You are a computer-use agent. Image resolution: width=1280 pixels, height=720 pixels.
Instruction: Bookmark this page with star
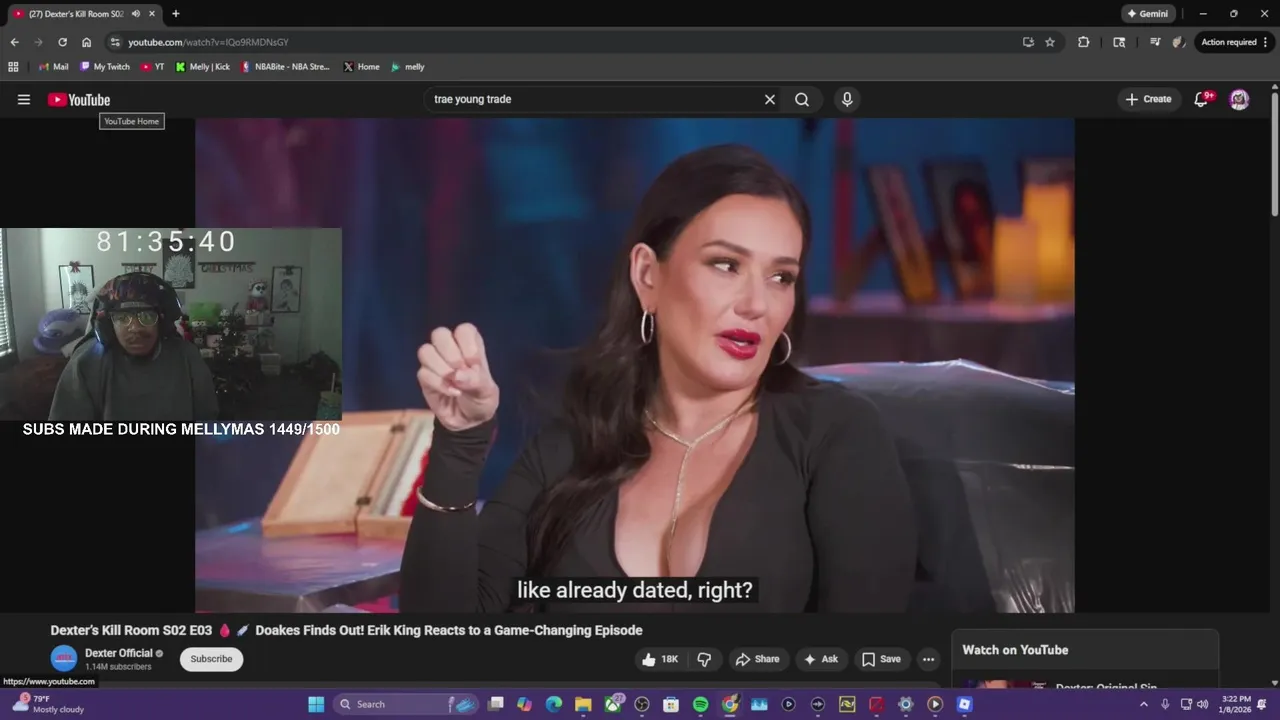pyautogui.click(x=1050, y=42)
